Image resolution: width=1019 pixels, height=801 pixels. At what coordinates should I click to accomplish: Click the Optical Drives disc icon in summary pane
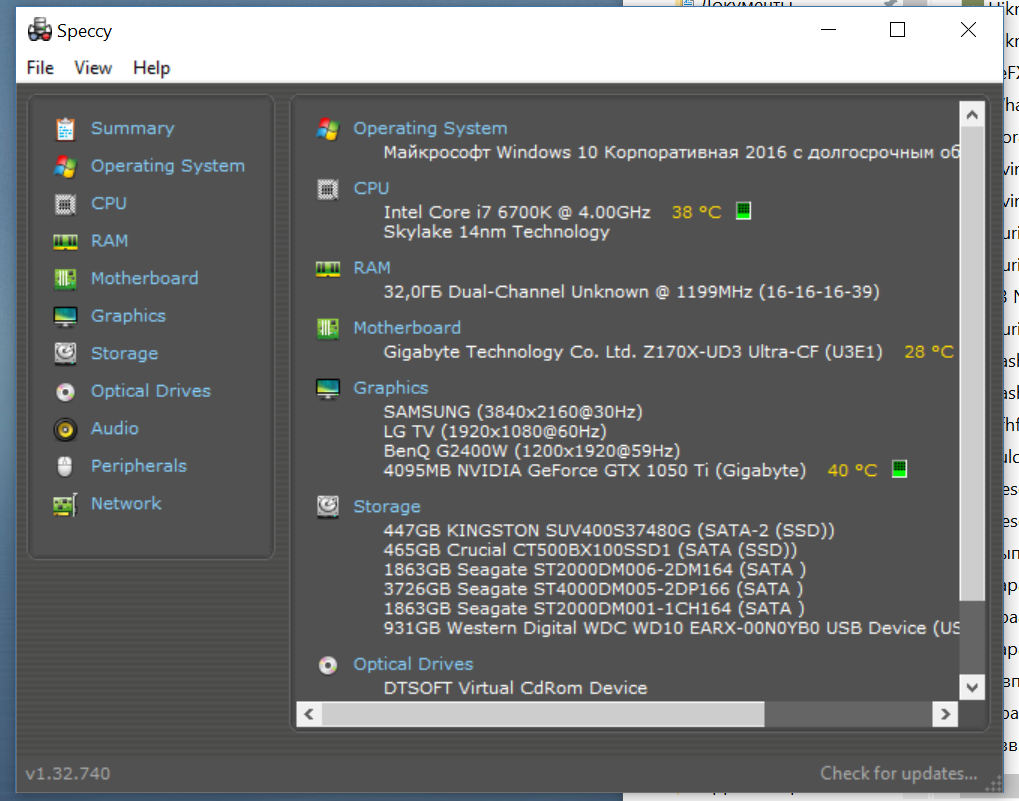click(328, 665)
